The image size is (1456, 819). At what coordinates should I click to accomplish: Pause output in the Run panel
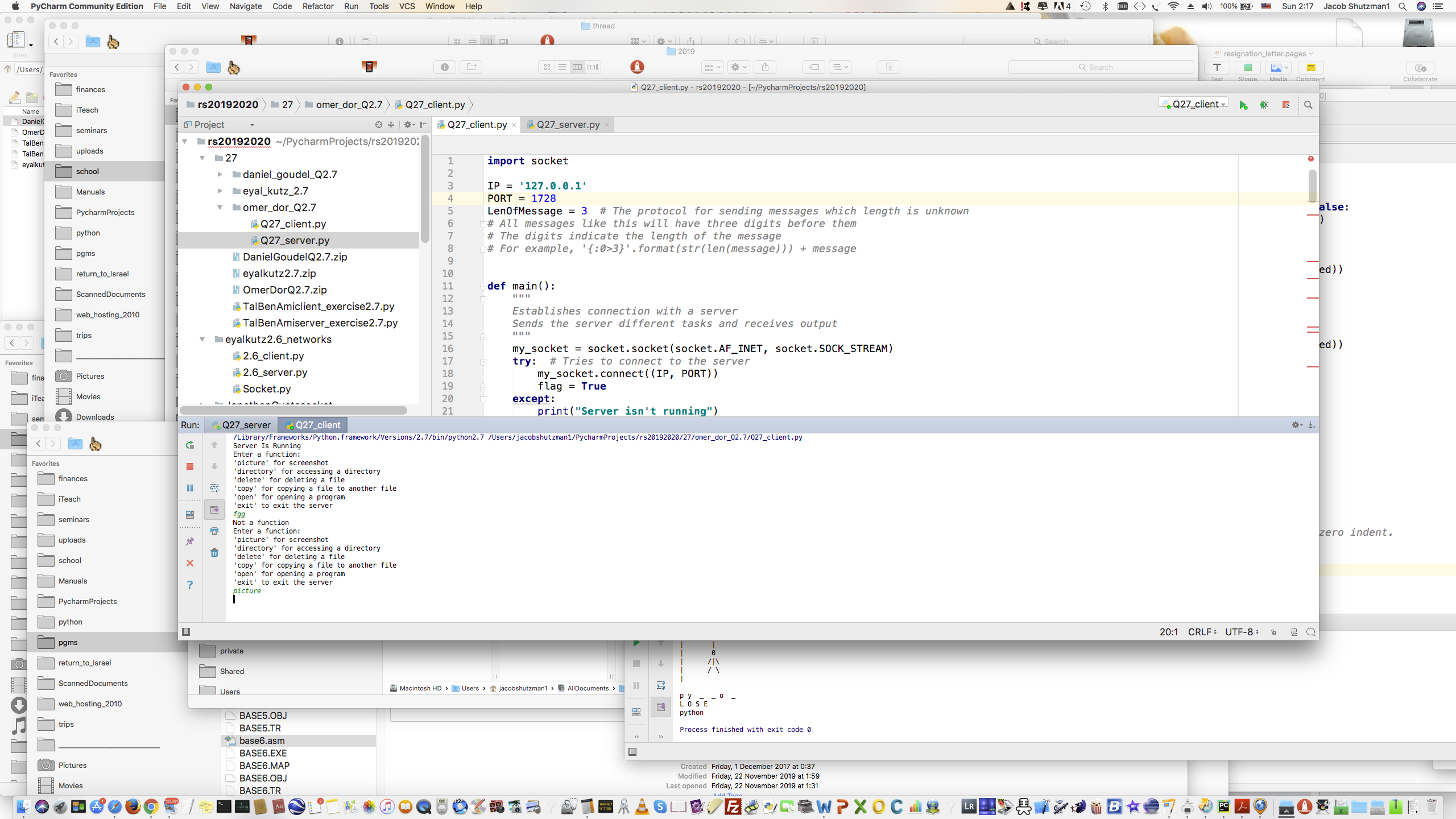click(x=190, y=488)
